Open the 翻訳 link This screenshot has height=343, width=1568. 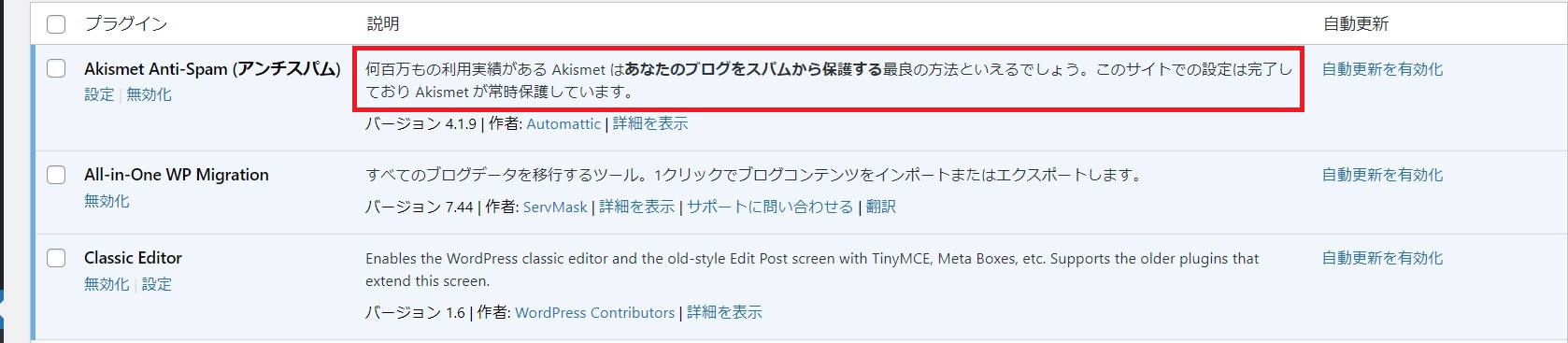click(881, 207)
